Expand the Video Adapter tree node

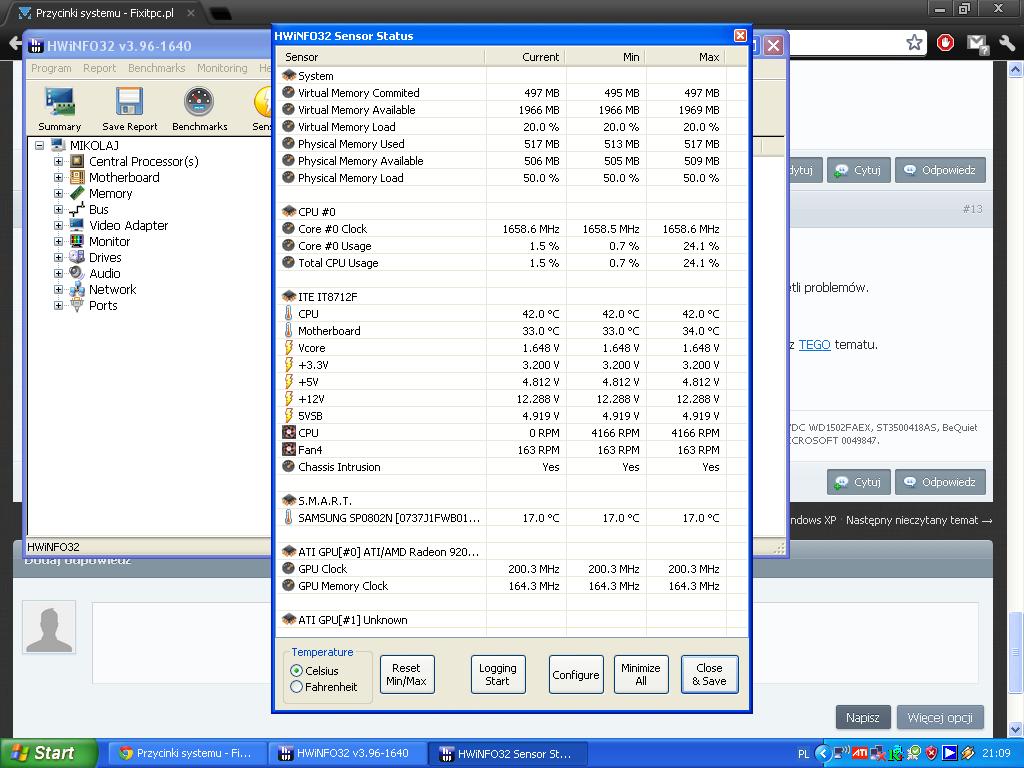click(x=58, y=225)
